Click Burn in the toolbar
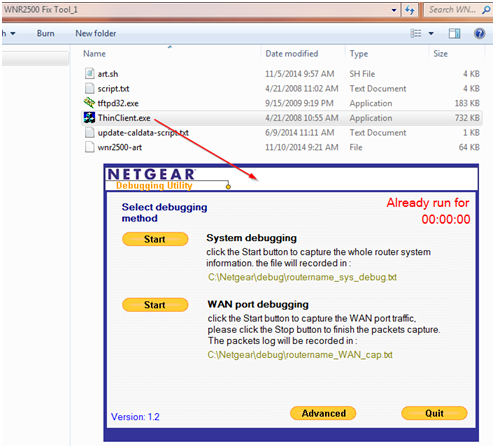 click(46, 33)
